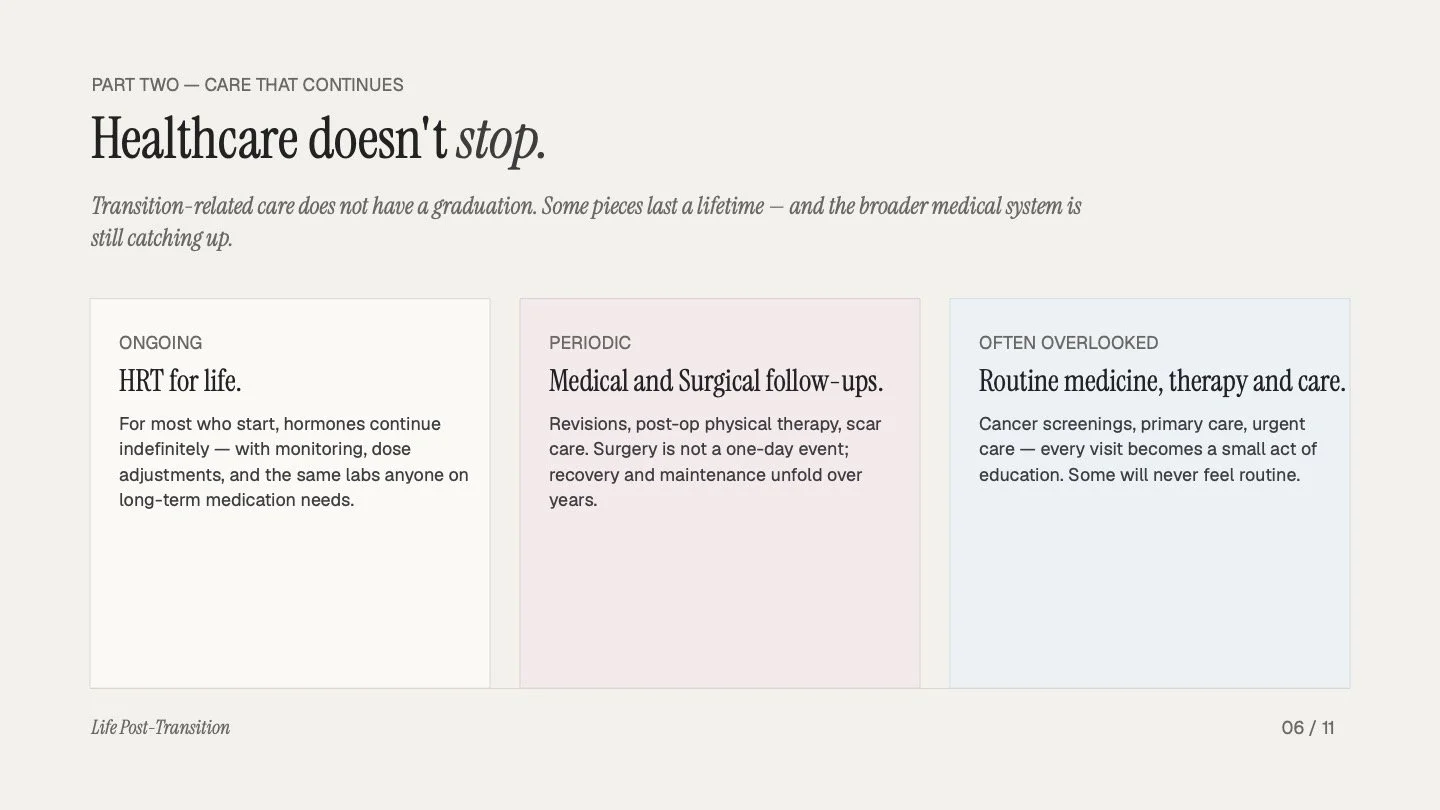Select the paragraph about hormones continuing indefinitely

click(294, 462)
